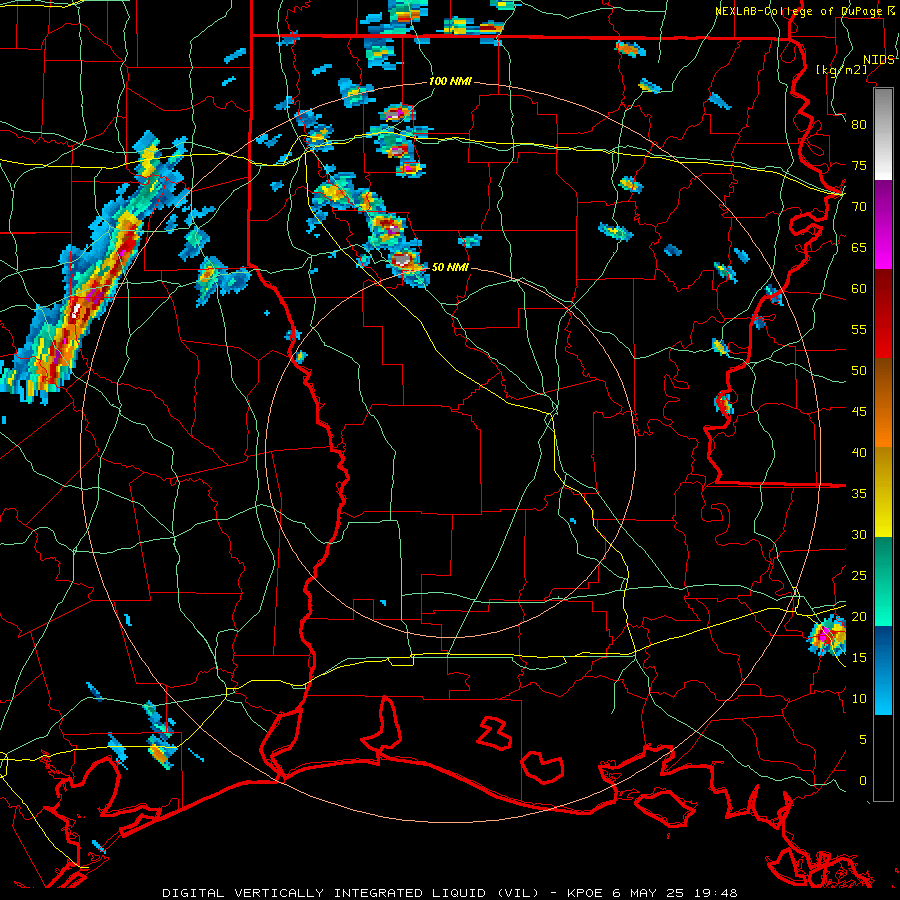Click the 65 value on color scale

click(x=859, y=247)
